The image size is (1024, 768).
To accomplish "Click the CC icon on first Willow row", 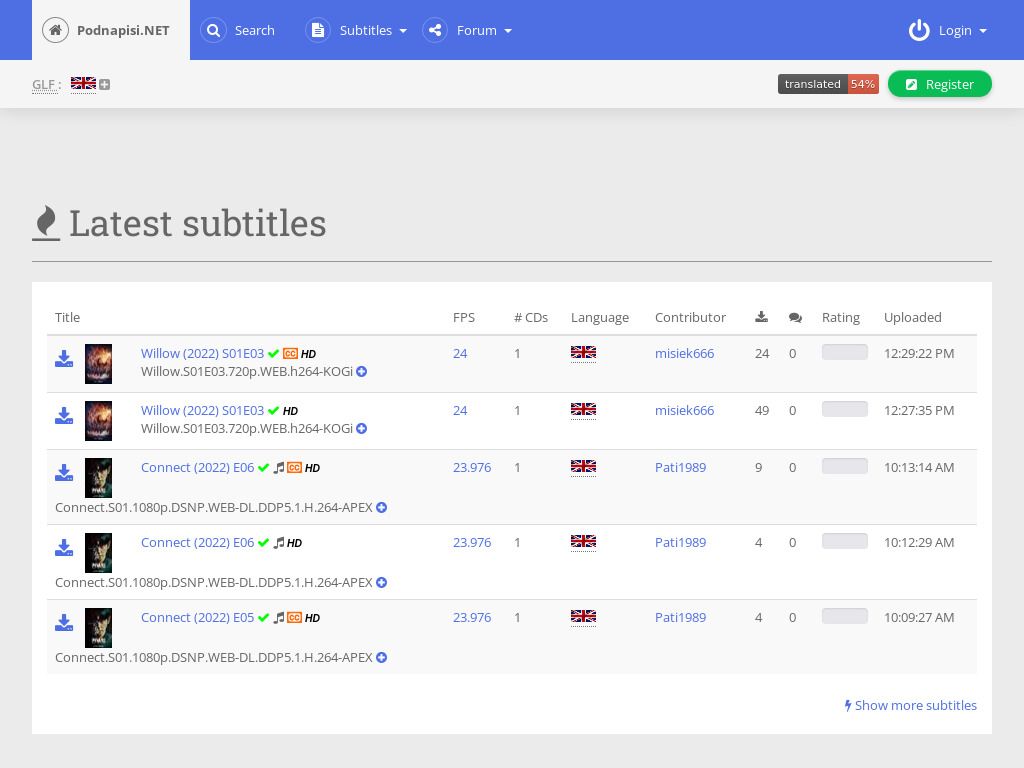I will [291, 353].
